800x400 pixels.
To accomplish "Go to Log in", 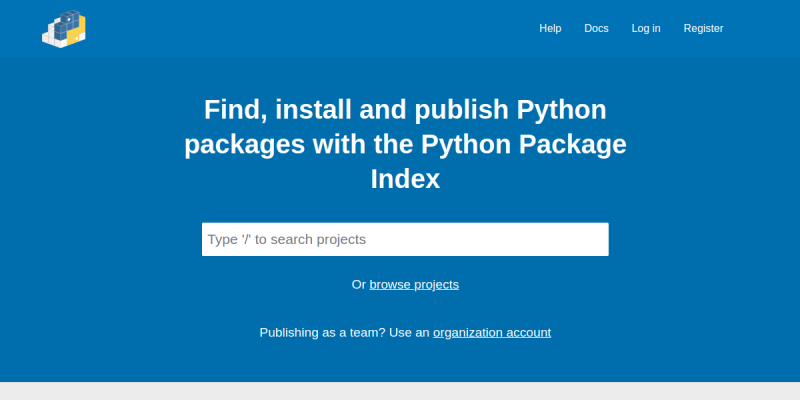I will click(x=646, y=29).
